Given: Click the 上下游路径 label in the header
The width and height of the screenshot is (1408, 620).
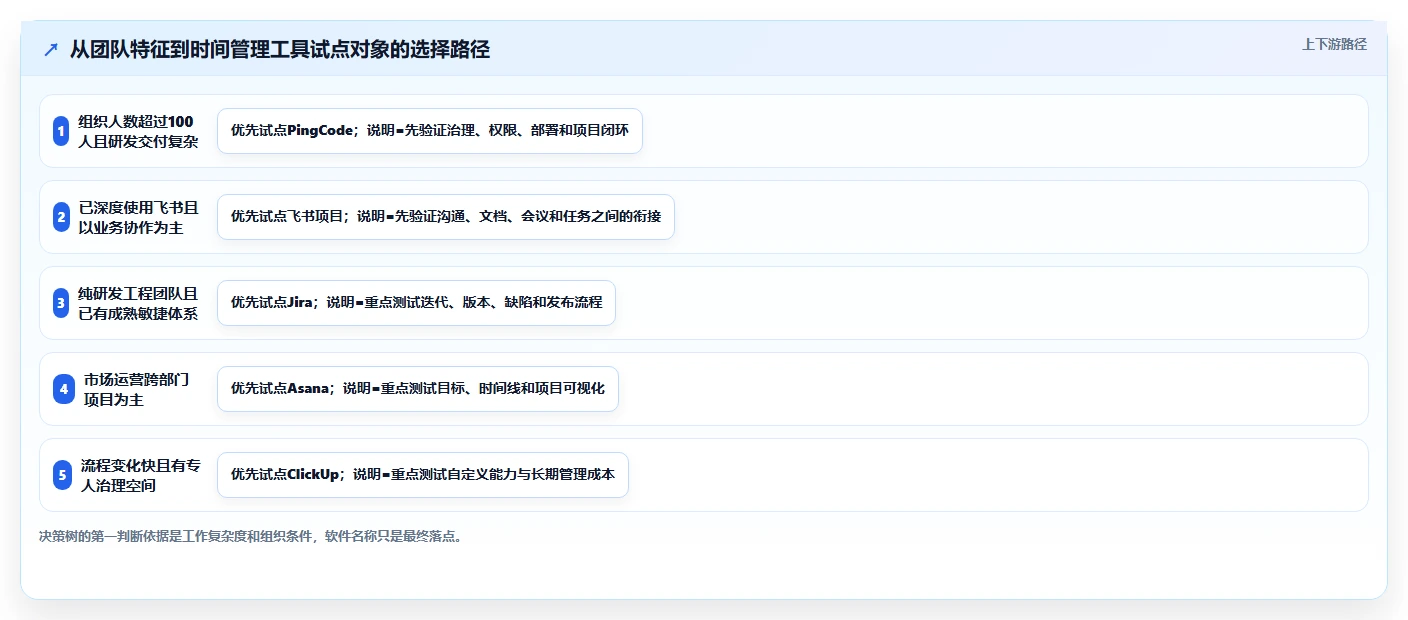Looking at the screenshot, I should click(x=1334, y=44).
